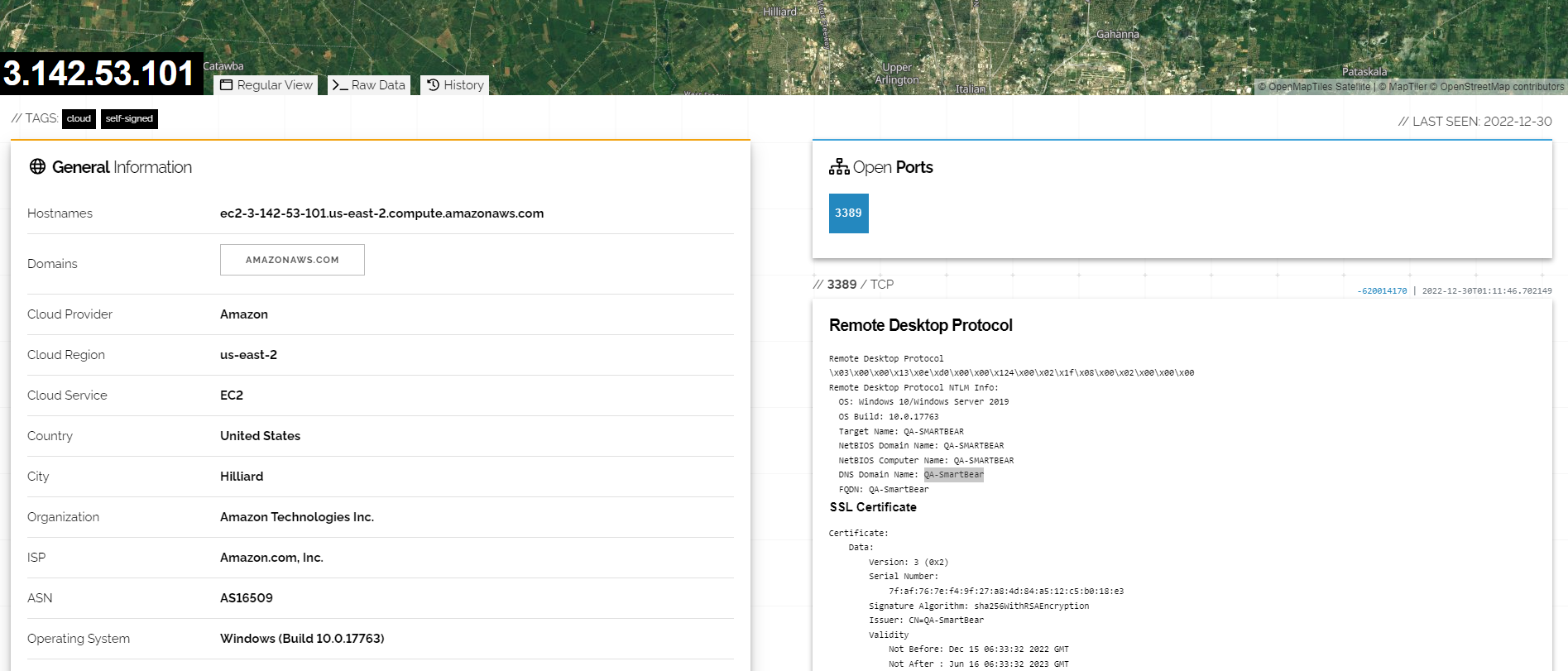Click the Remote Desktop Protocol heading

pyautogui.click(x=920, y=325)
